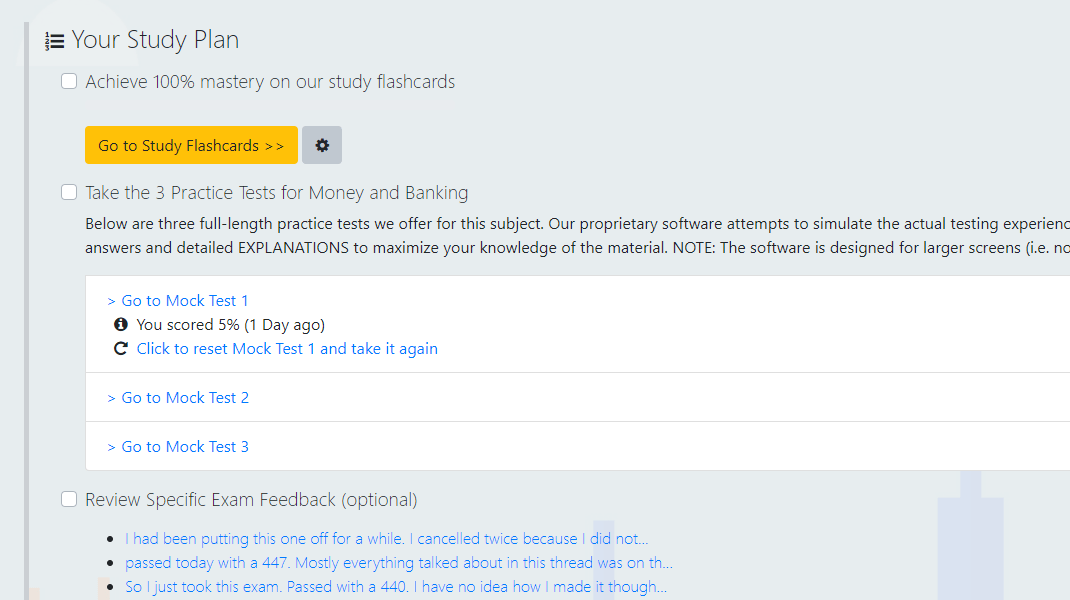Open the feedback thread about cancelling twice
1070x600 pixels.
[x=385, y=538]
